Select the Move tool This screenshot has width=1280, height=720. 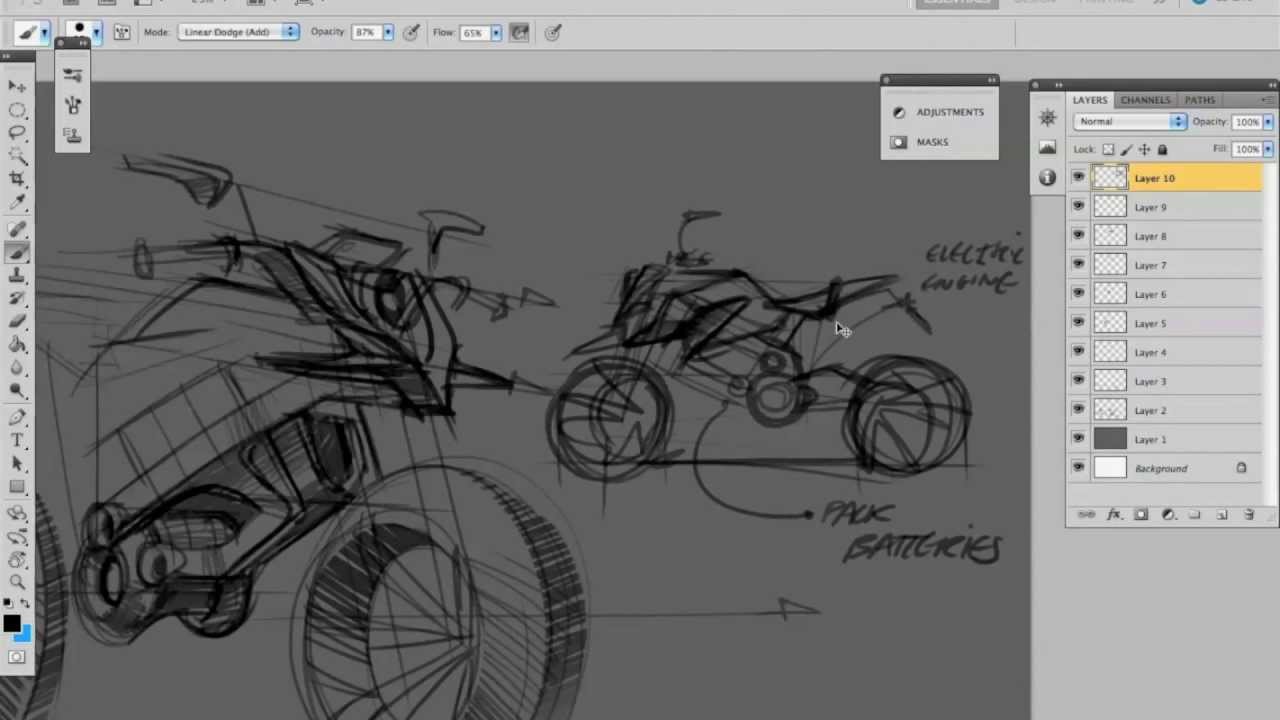tap(17, 87)
